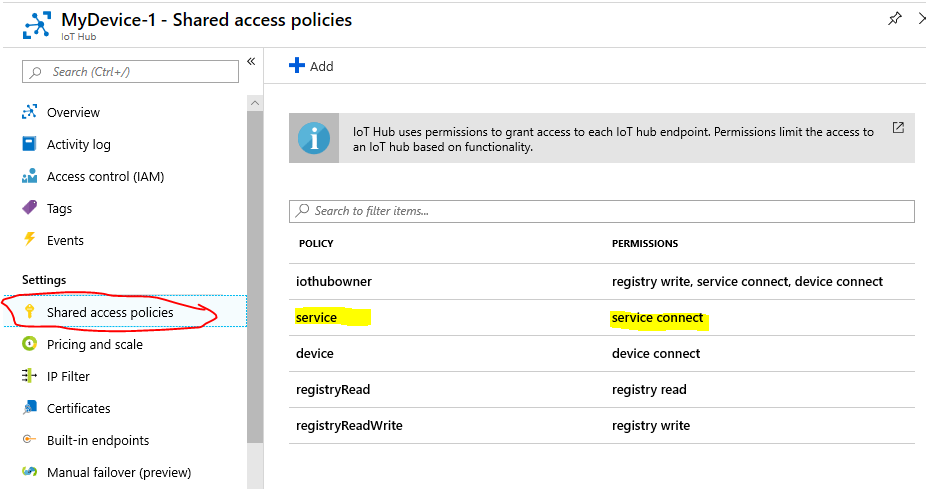Click the 'registry read' permissions cell
Screen dimensions: 926x489
[x=649, y=390]
